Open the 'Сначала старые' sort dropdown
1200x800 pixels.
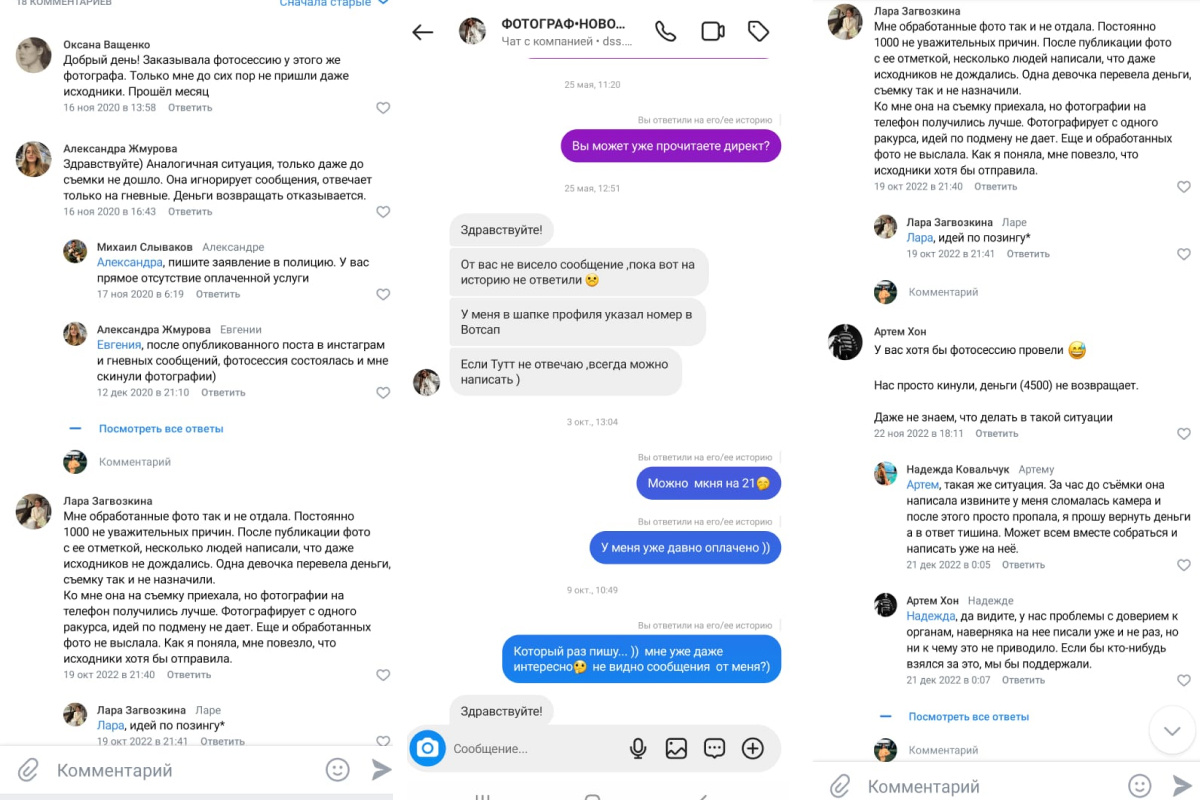[333, 3]
